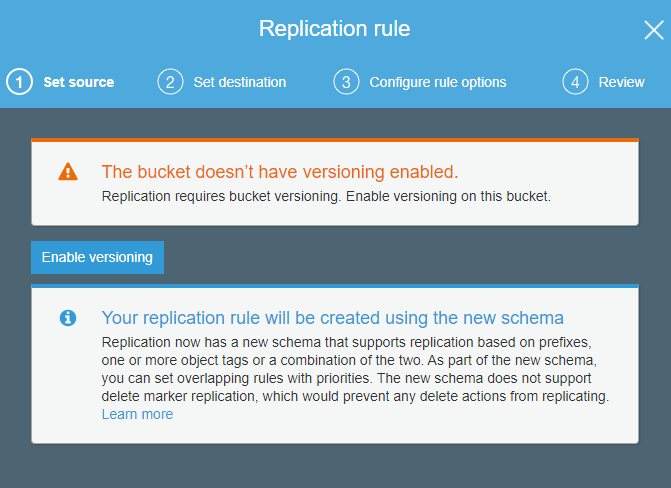Click the new schema description paragraph
Image resolution: width=671 pixels, height=488 pixels.
pos(355,369)
